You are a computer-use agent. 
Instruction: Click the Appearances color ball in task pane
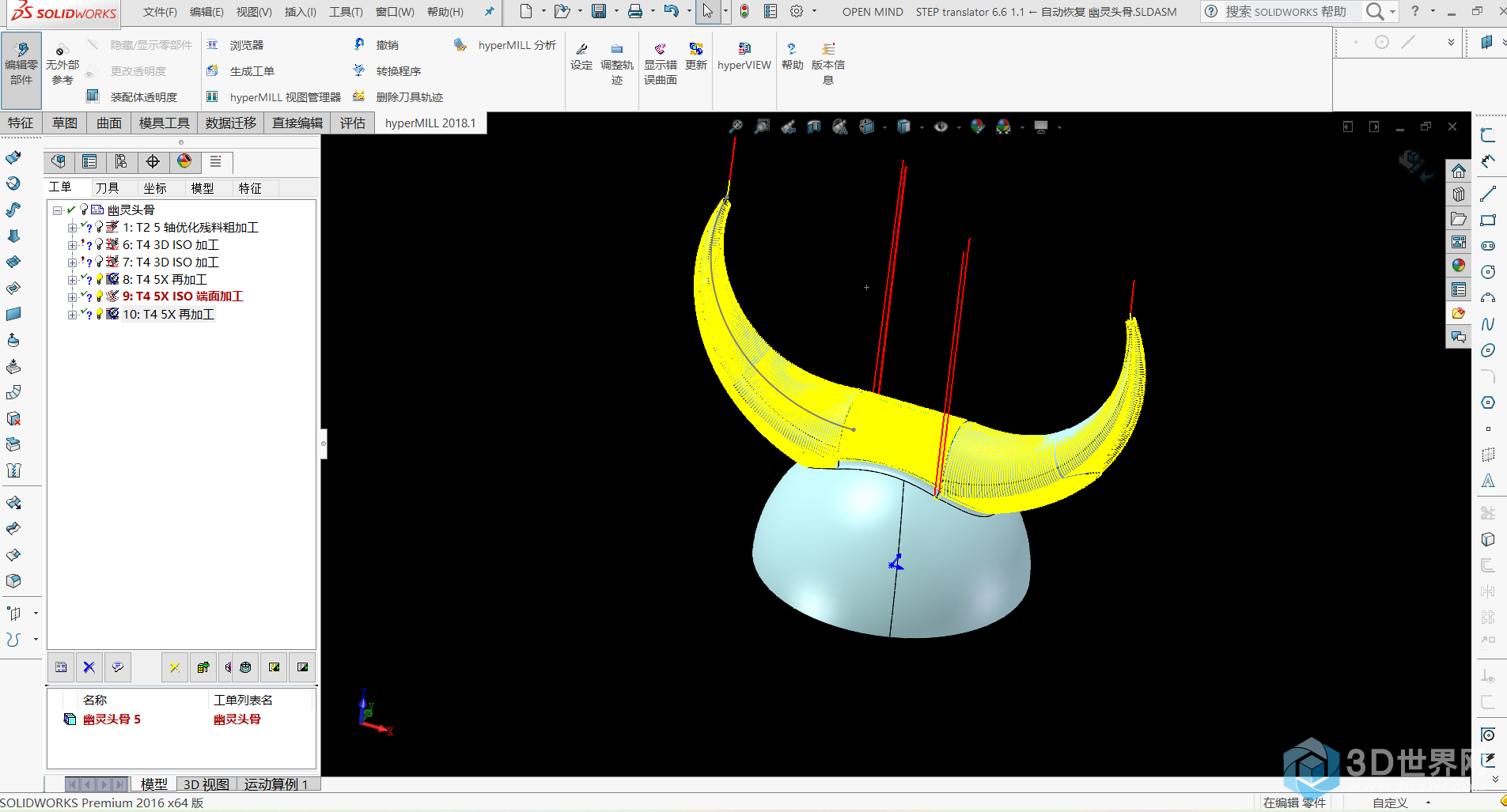click(x=1459, y=266)
